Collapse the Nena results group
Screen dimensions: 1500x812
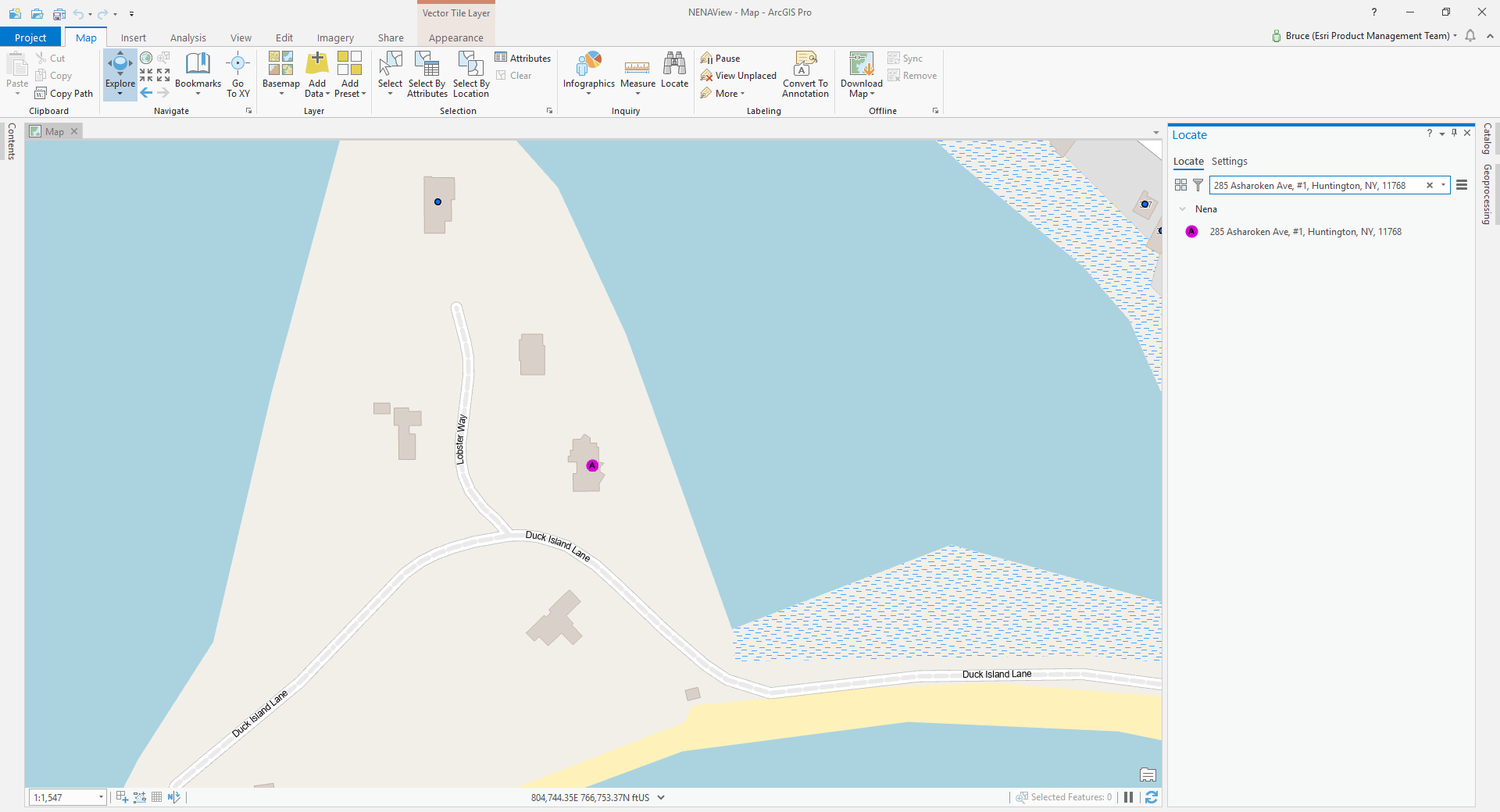click(x=1182, y=209)
